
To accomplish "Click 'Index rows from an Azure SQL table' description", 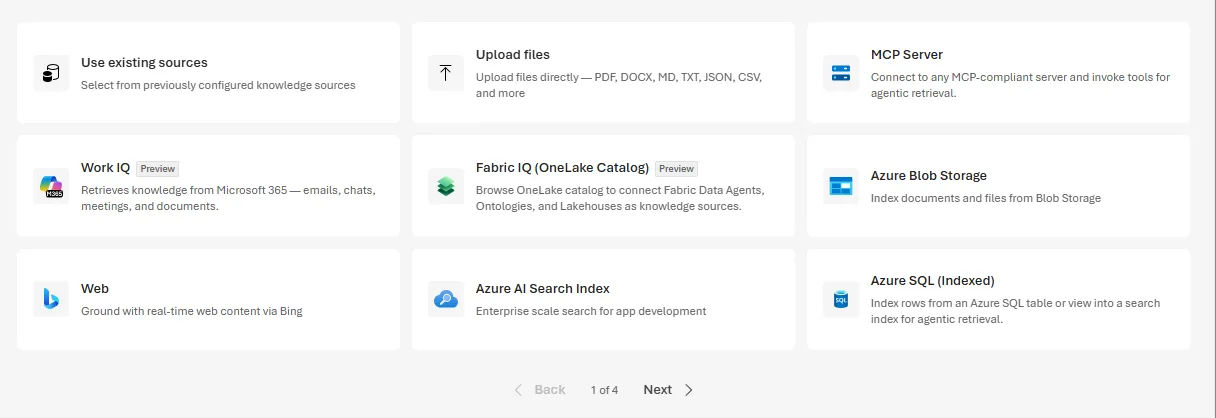I will pos(1016,311).
